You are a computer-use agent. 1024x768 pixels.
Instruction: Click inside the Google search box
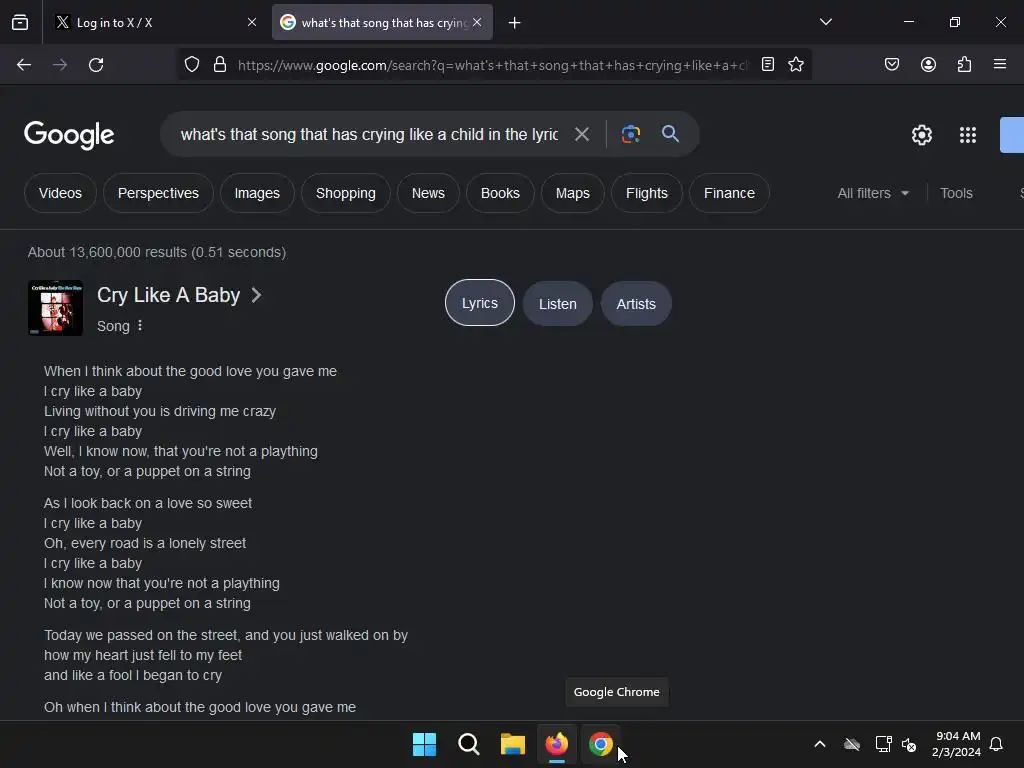370,135
